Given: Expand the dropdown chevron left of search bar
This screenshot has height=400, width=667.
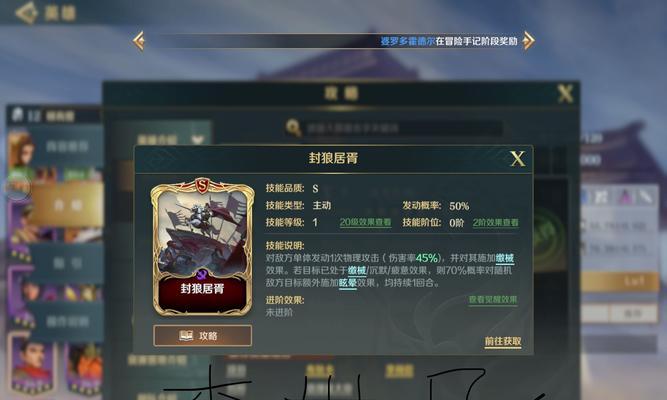Looking at the screenshot, I should pos(198,139).
